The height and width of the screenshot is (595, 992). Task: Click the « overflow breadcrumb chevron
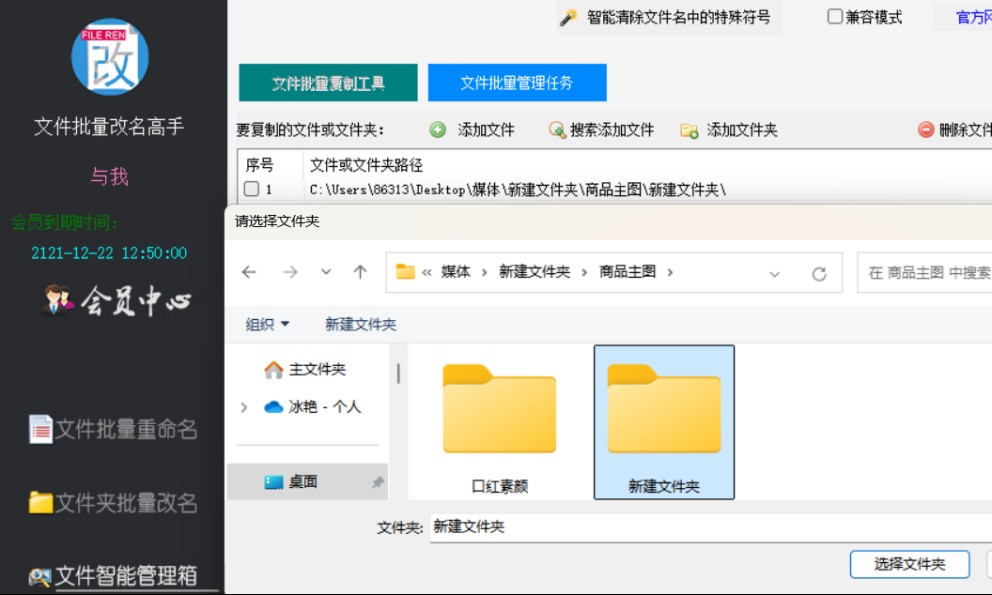(x=426, y=273)
